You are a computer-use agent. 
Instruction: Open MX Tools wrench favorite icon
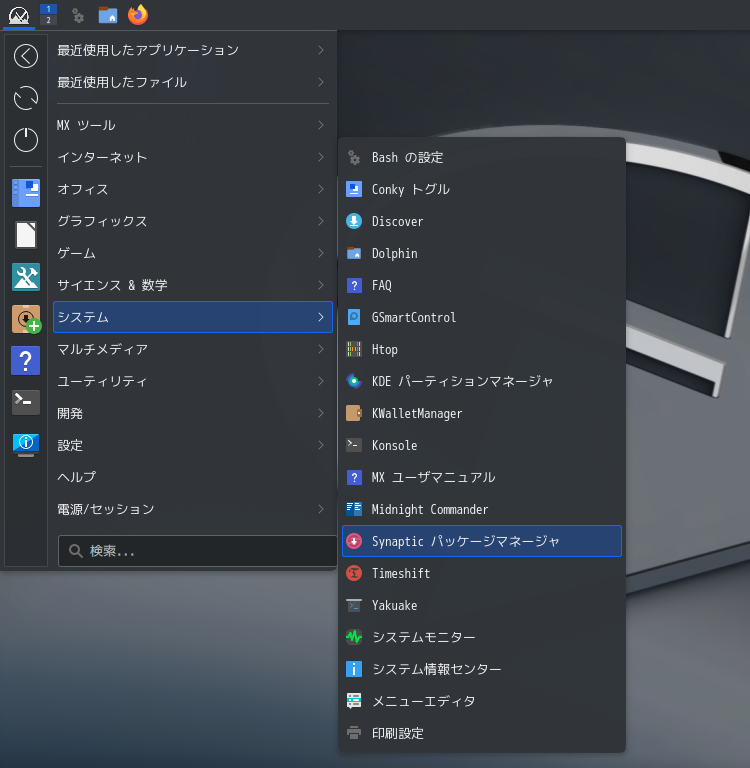coord(26,277)
